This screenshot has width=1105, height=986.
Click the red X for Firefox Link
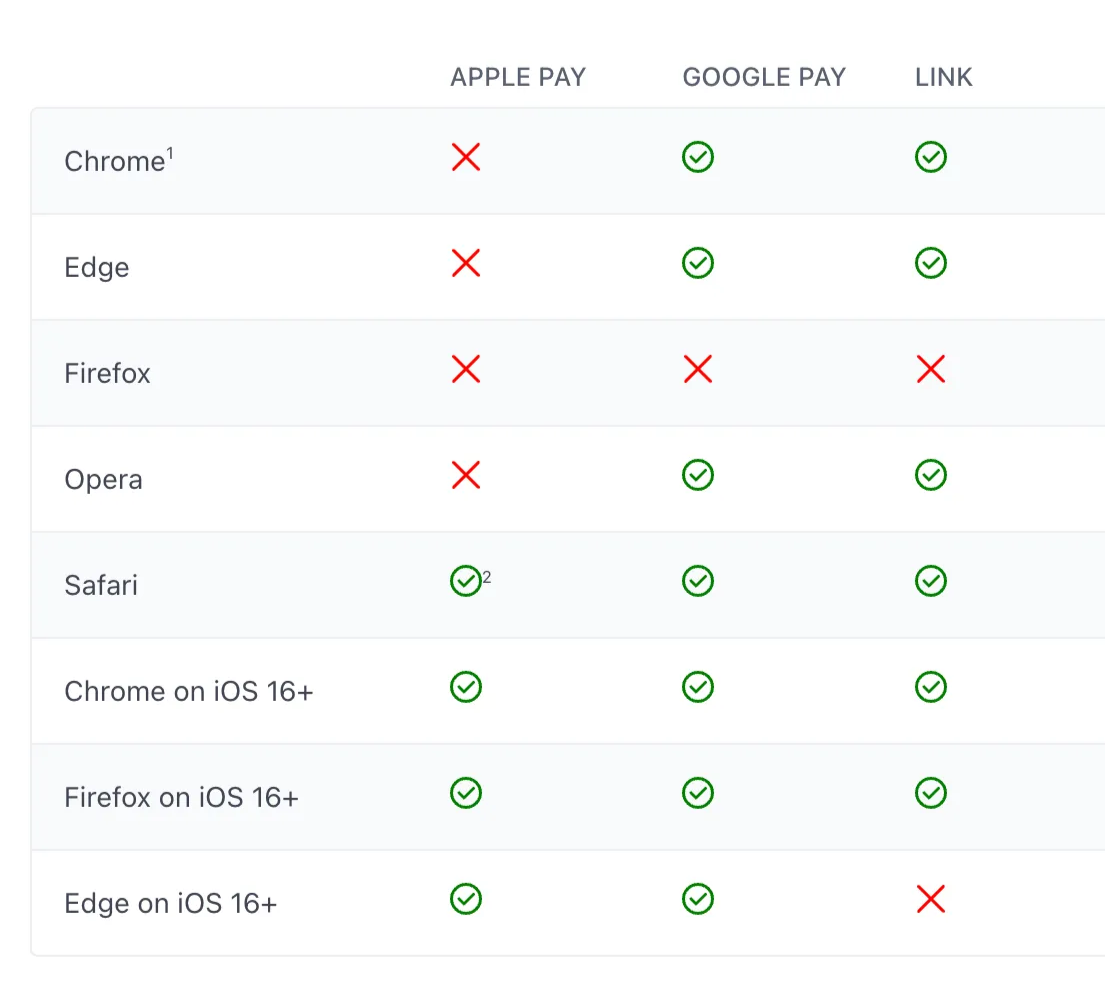coord(930,369)
